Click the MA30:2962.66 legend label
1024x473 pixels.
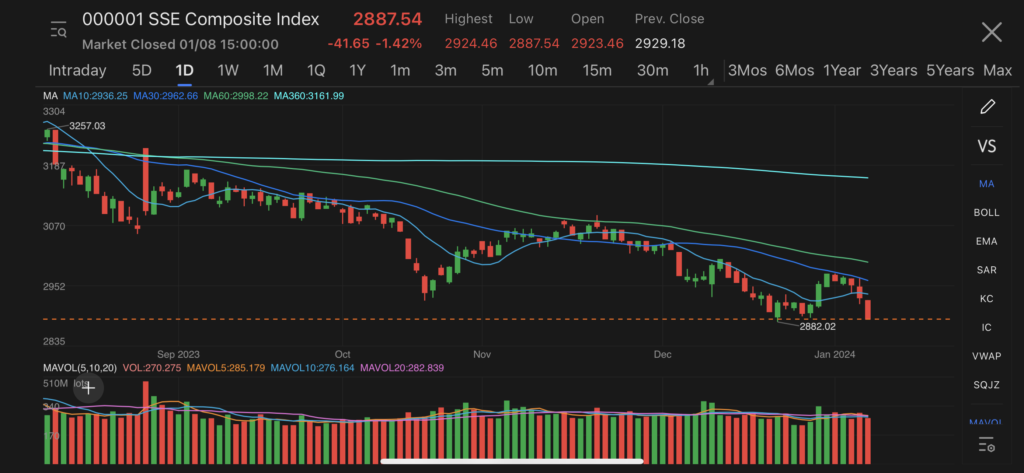pos(165,96)
